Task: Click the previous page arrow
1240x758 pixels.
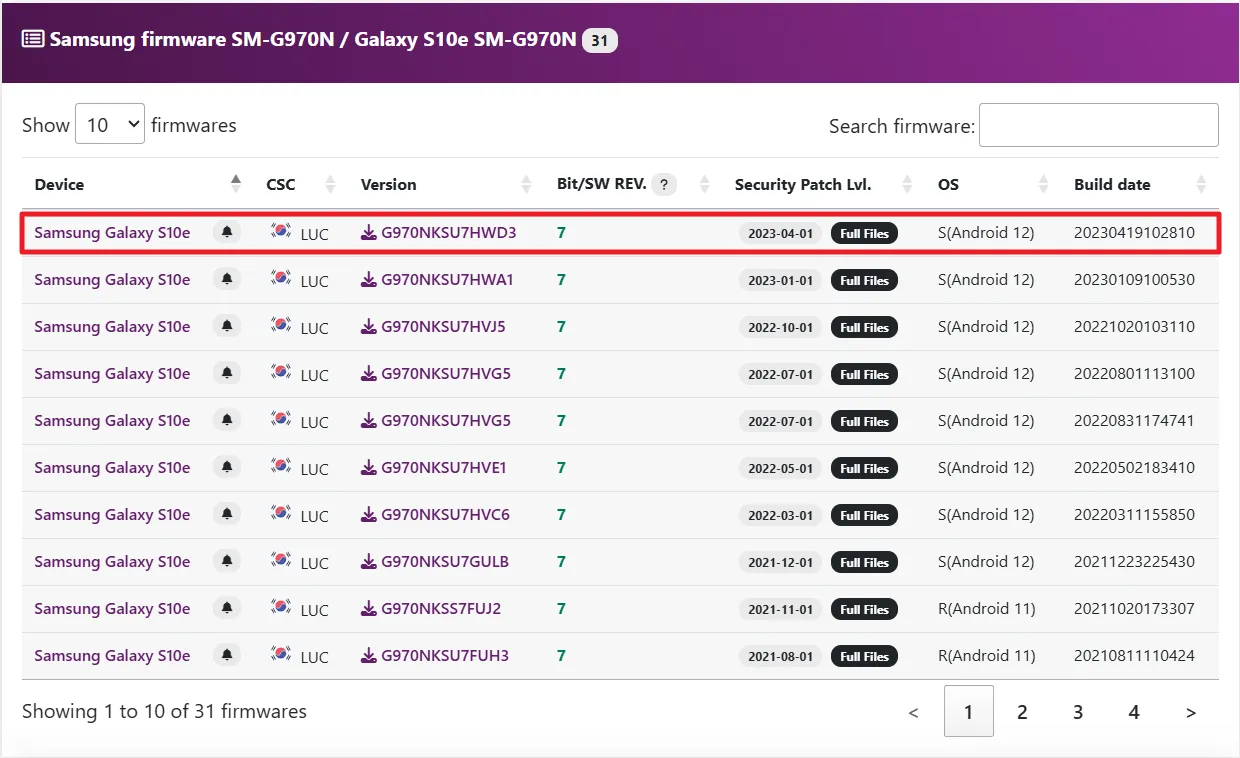Action: (913, 712)
